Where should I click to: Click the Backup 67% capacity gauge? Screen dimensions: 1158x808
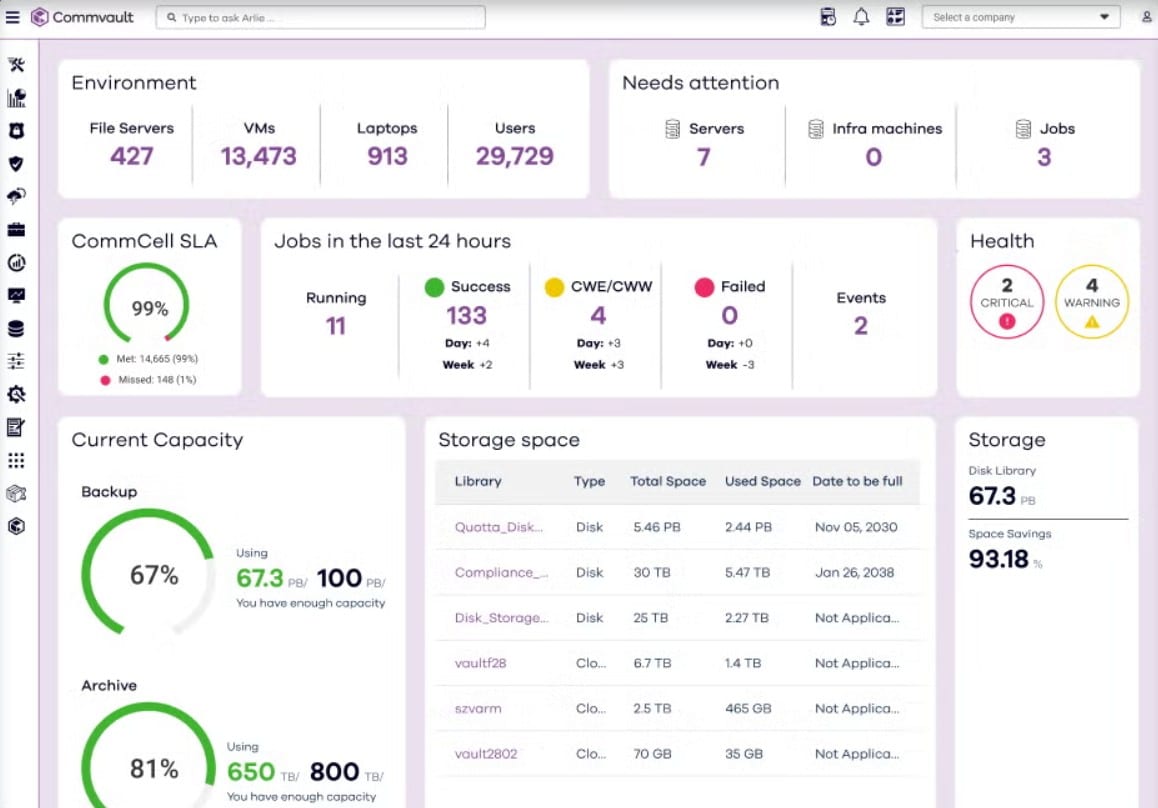pos(148,572)
